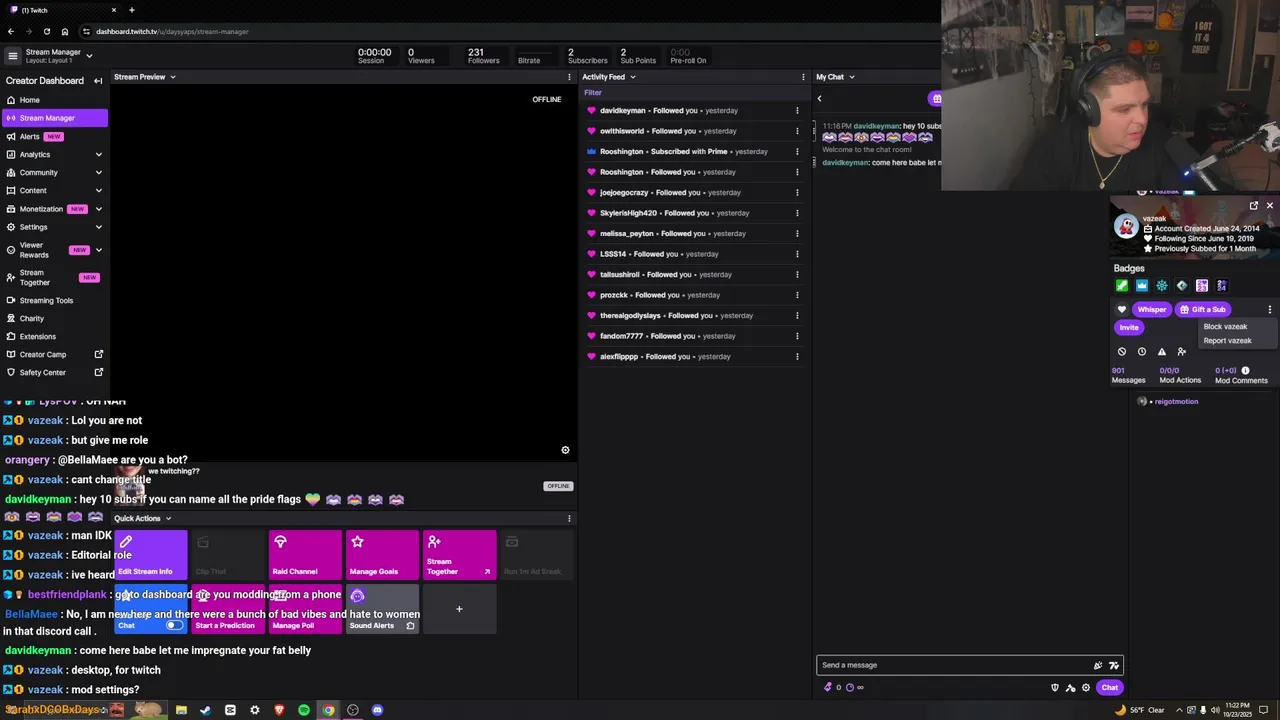Image resolution: width=1280 pixels, height=720 pixels.
Task: Pop out the vazeak user card
Action: point(1254,205)
